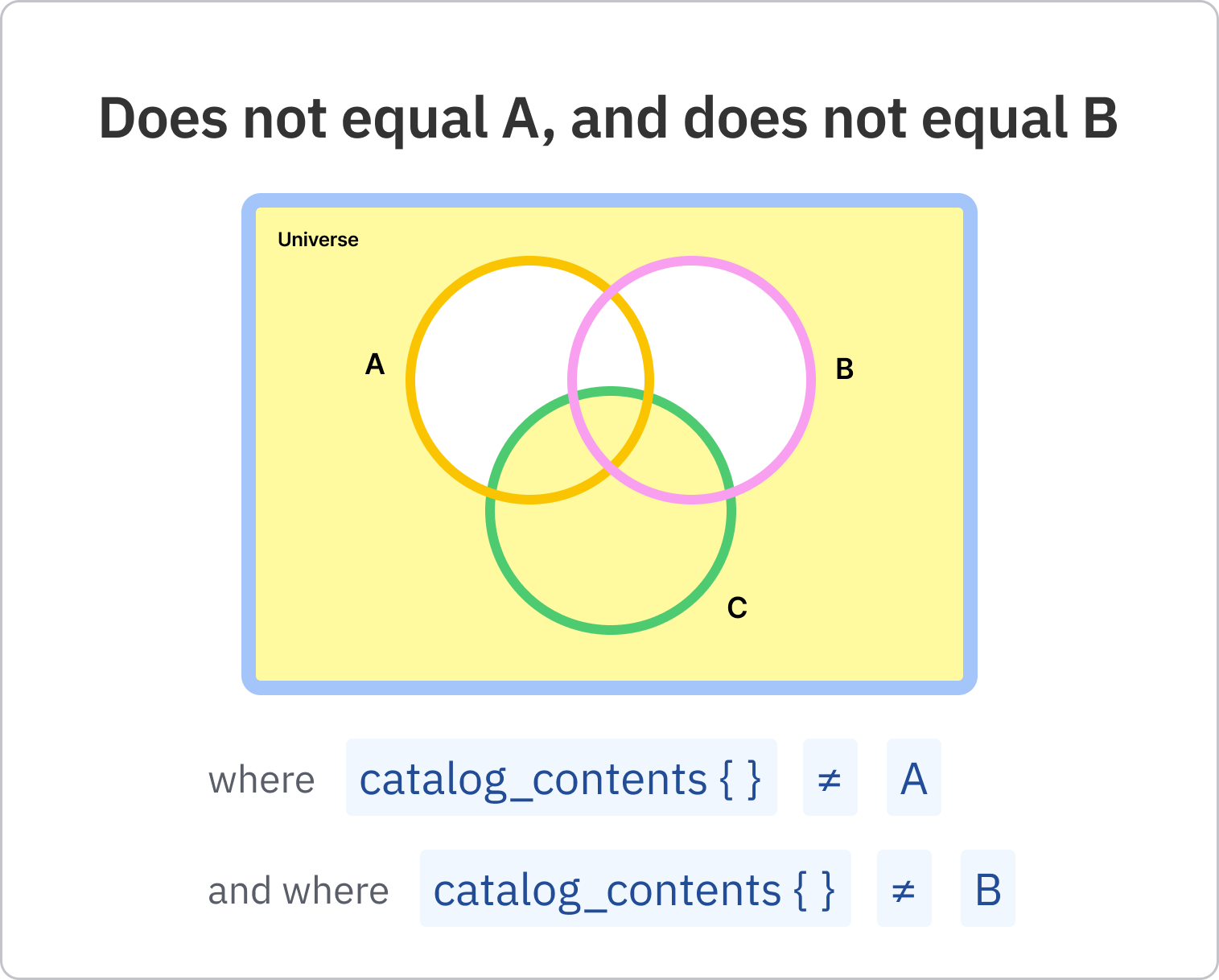Image resolution: width=1219 pixels, height=980 pixels.
Task: Click the catalog_contents { } chip in the "where" row
Action: point(561,778)
